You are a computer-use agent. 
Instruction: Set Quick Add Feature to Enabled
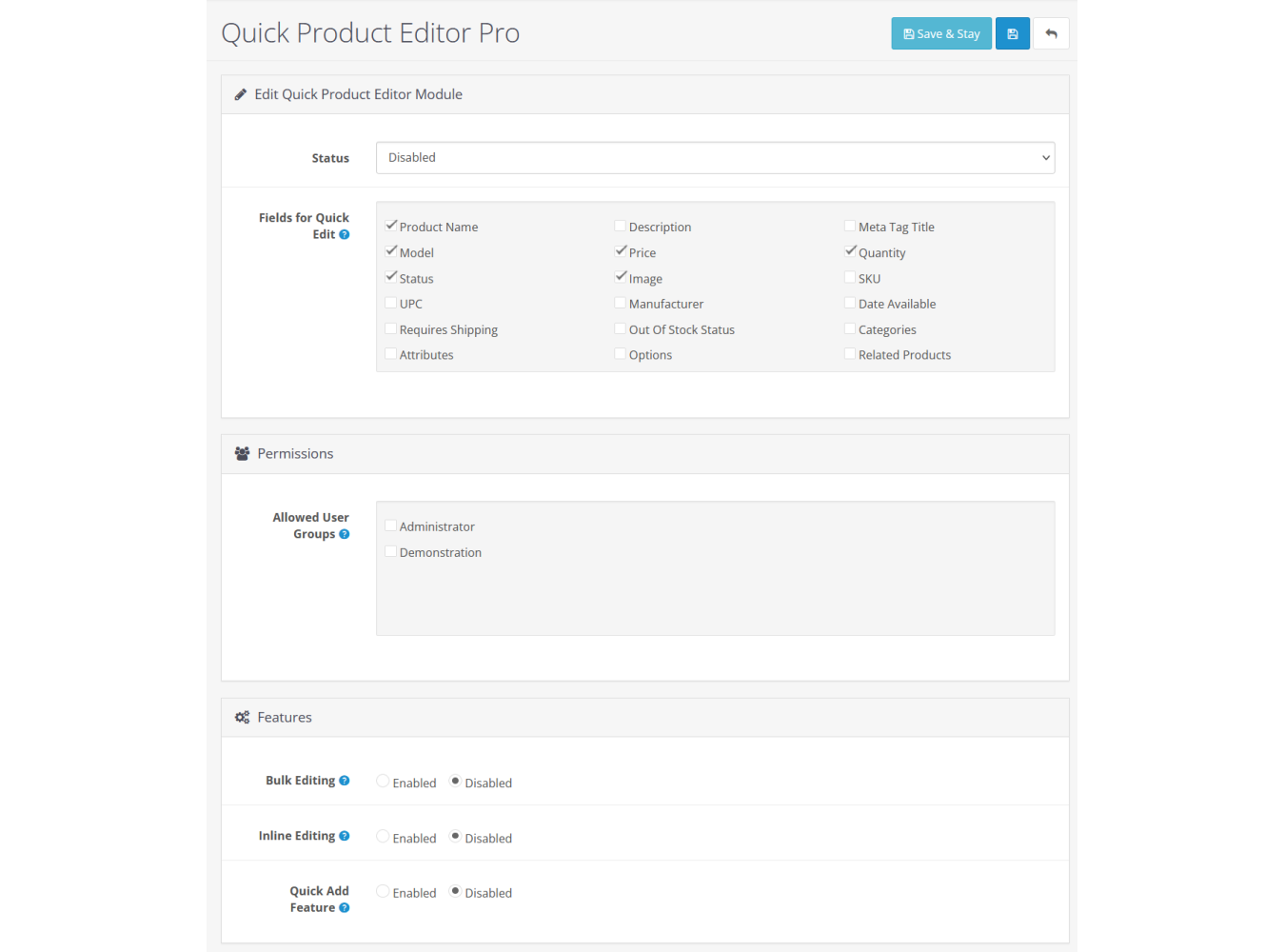383,892
